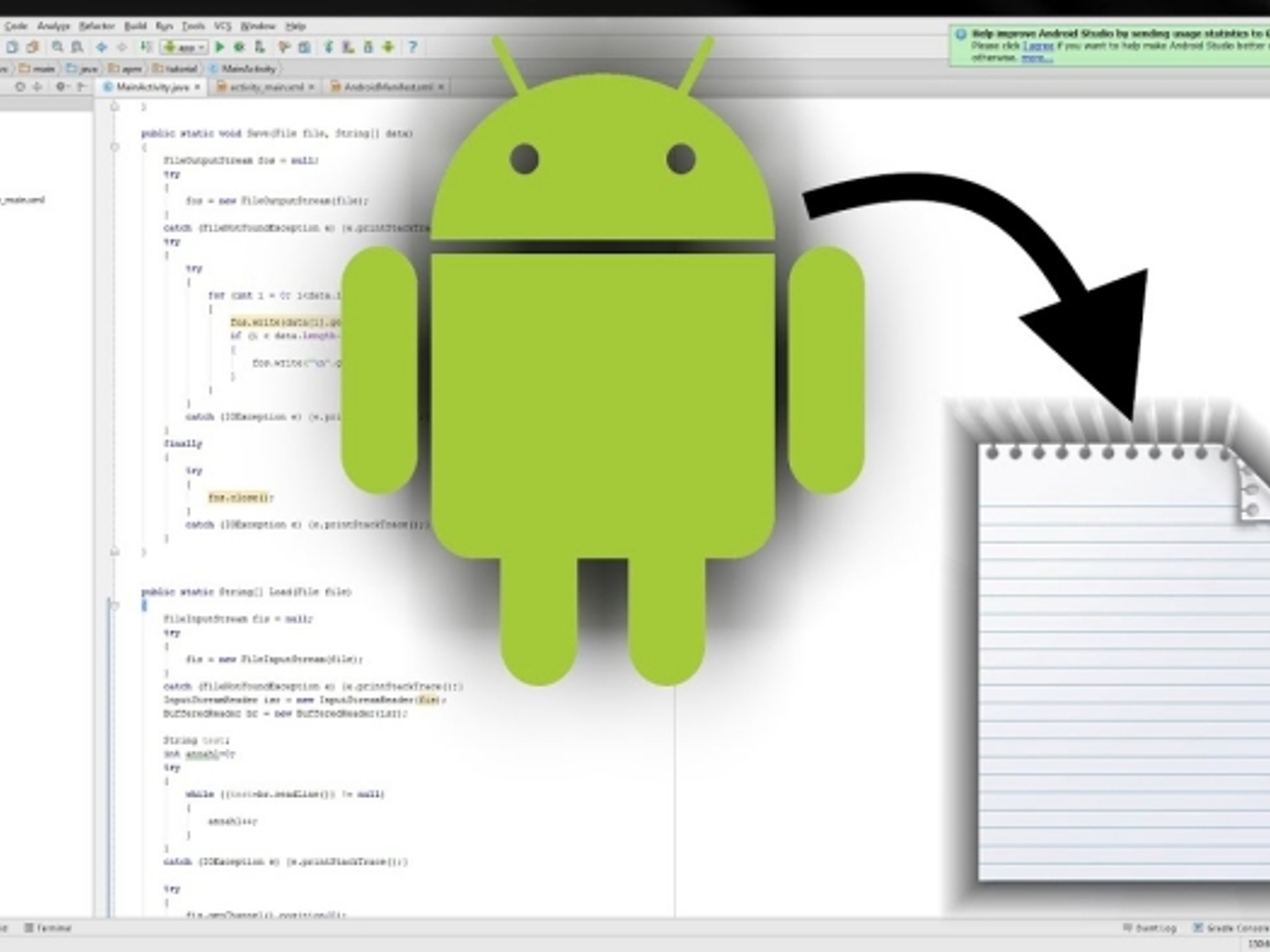Switch to AndroidManifest.xml editor tab

[x=387, y=87]
